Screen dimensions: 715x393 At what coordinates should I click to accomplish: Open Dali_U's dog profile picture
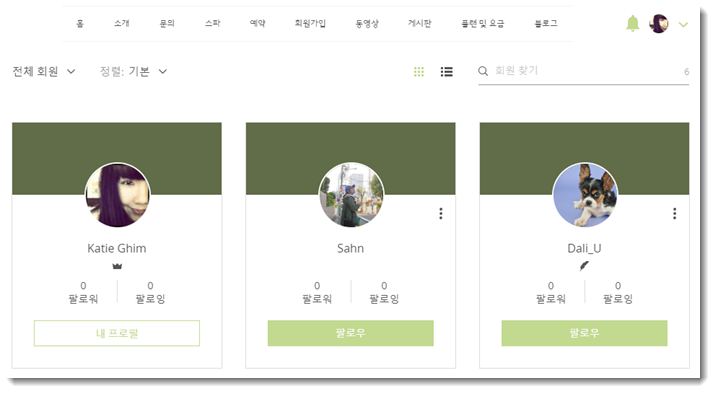pos(585,195)
